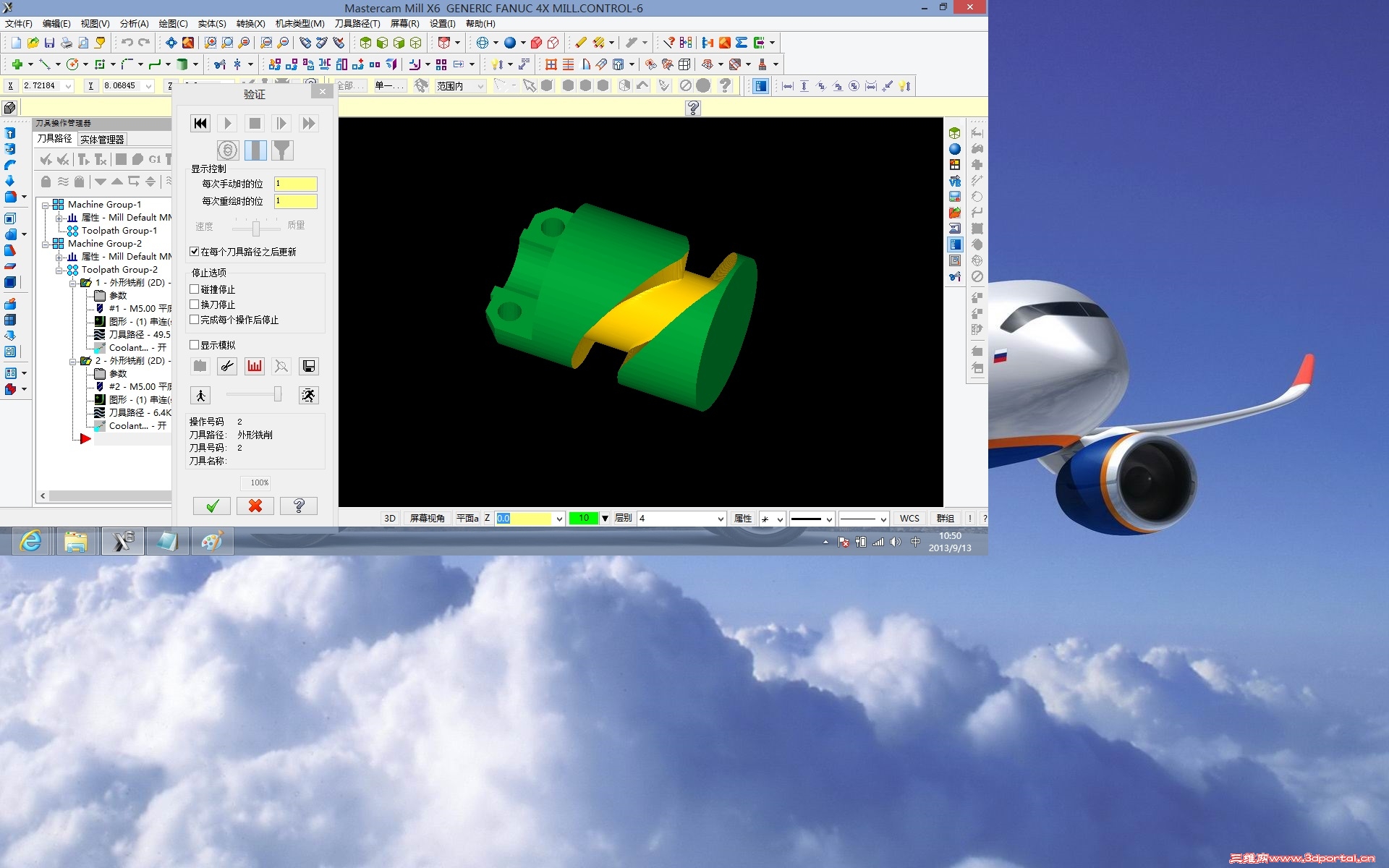The image size is (1389, 868).
Task: Click the Save stock floppy icon in verify dialog
Action: (309, 366)
